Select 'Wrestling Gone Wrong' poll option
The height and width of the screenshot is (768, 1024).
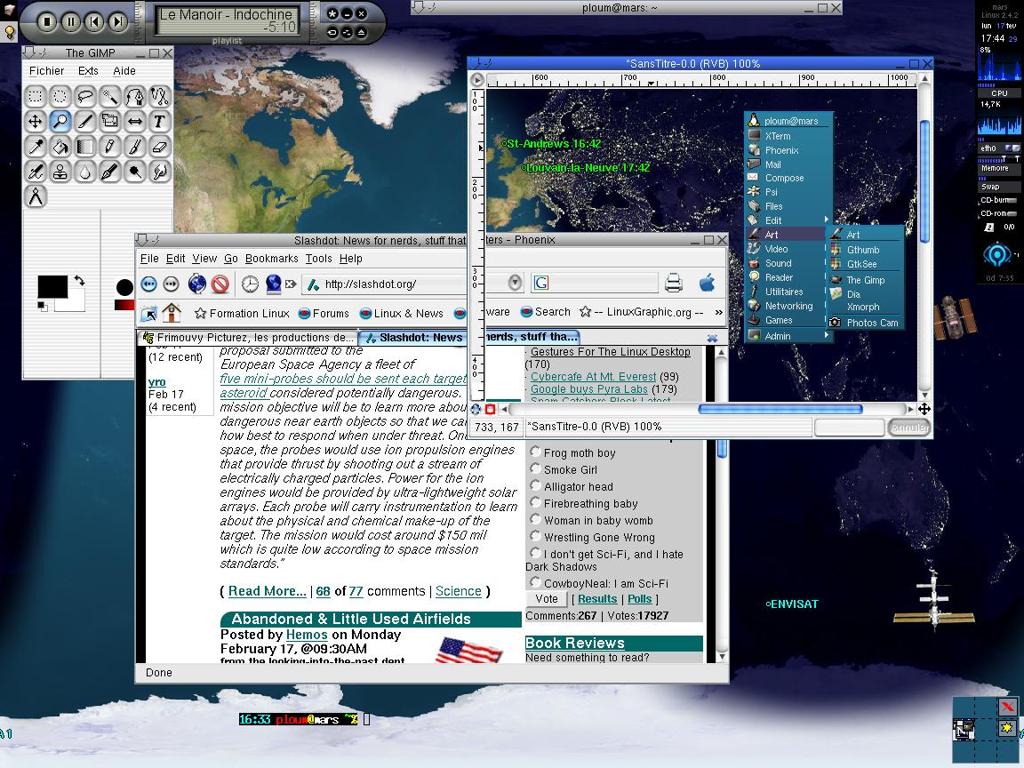point(535,537)
